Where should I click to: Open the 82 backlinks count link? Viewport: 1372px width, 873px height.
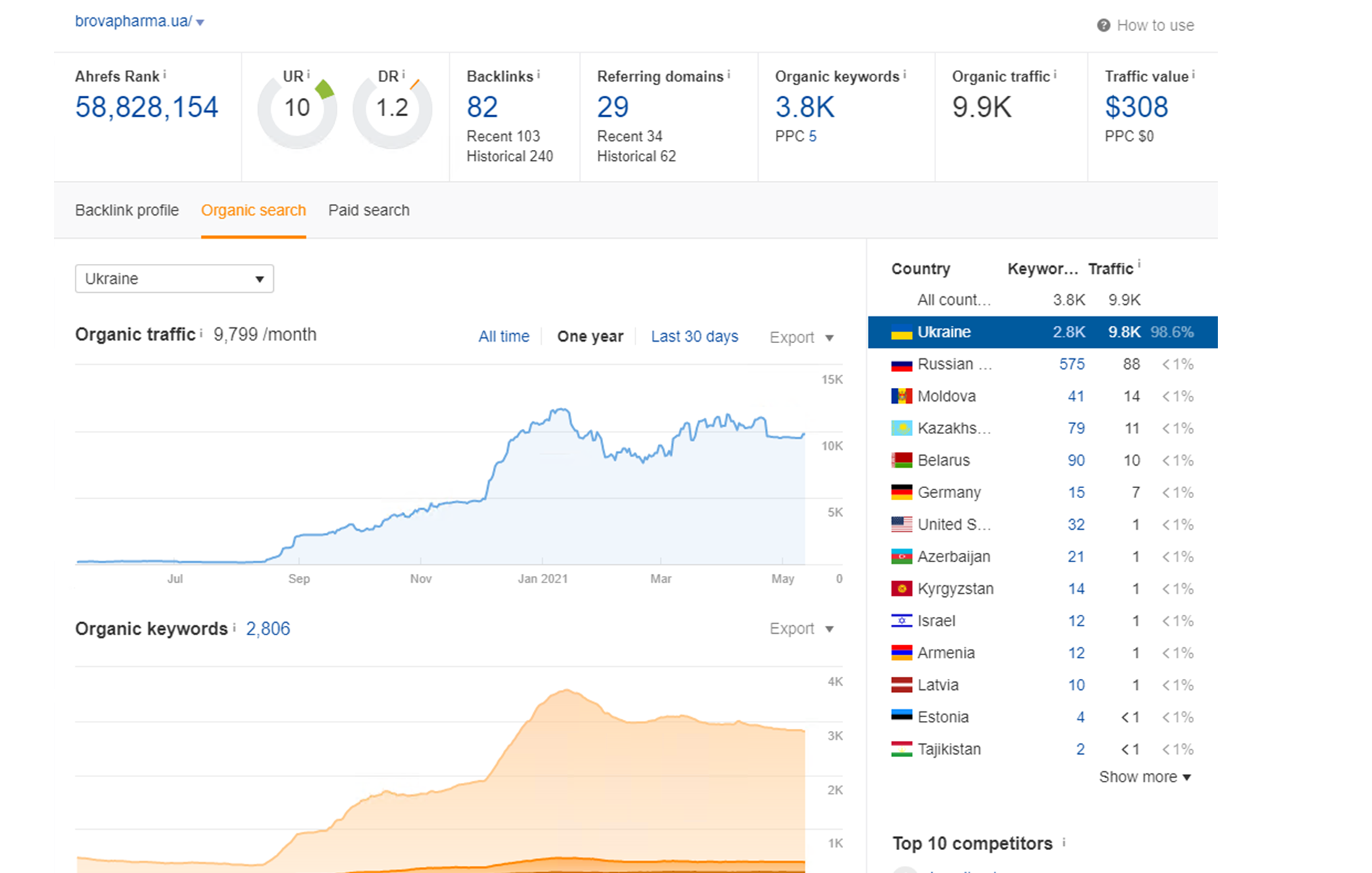click(482, 107)
